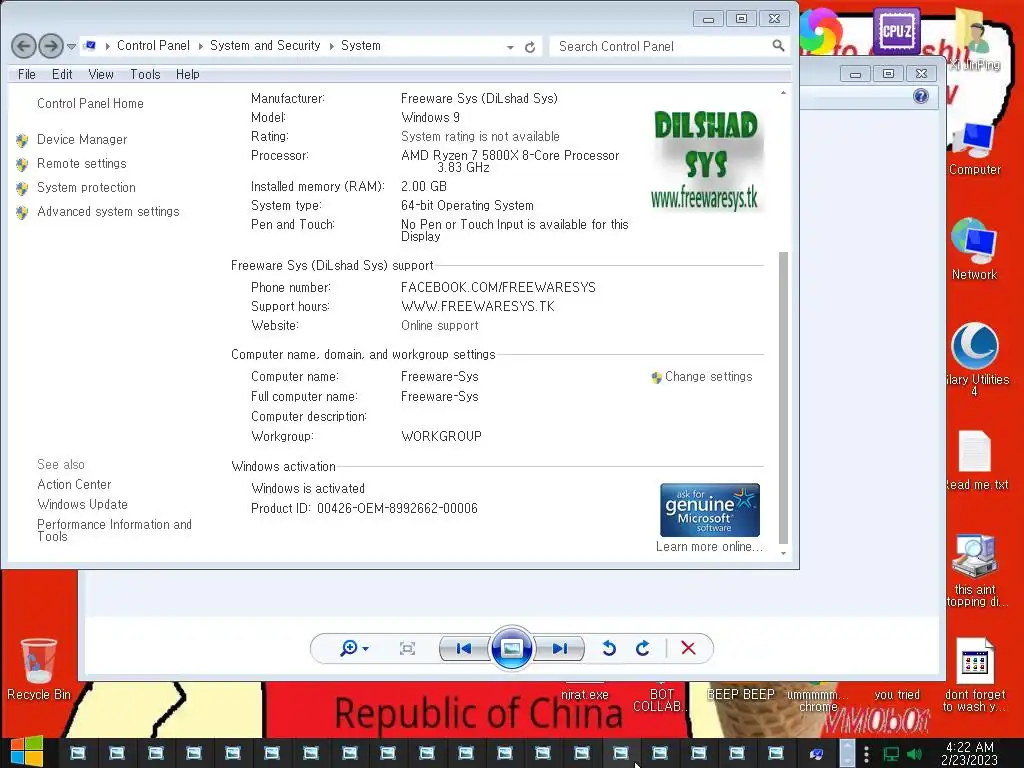Open the File menu
This screenshot has height=768, width=1024.
pyautogui.click(x=27, y=74)
